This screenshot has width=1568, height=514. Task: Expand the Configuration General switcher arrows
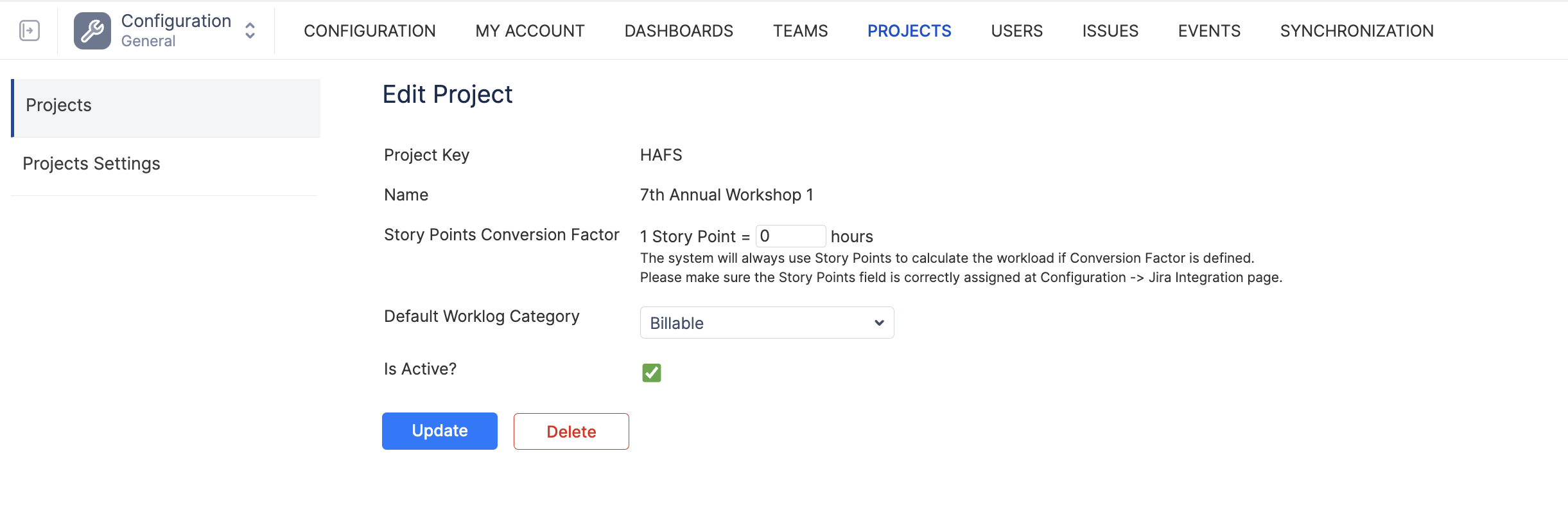click(x=250, y=30)
